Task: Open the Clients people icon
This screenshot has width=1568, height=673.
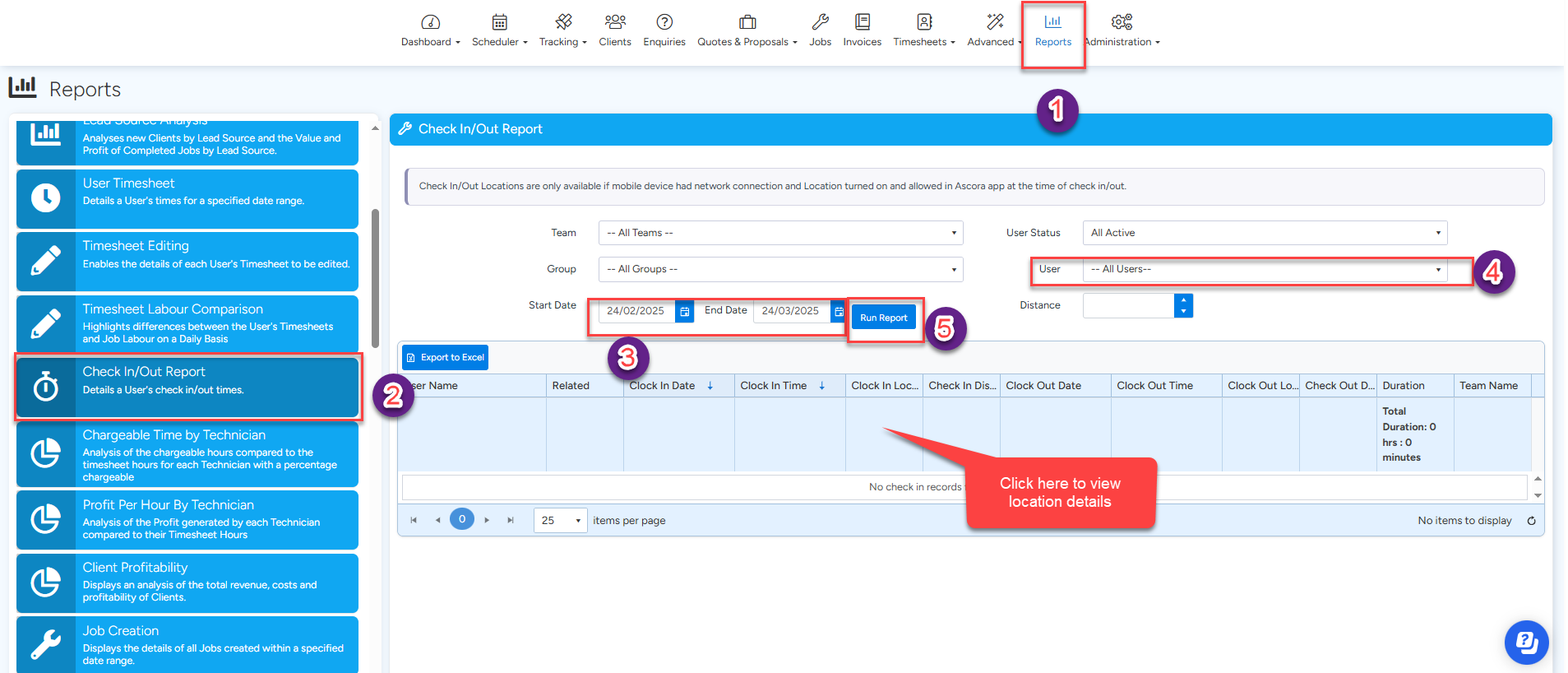Action: 614,22
